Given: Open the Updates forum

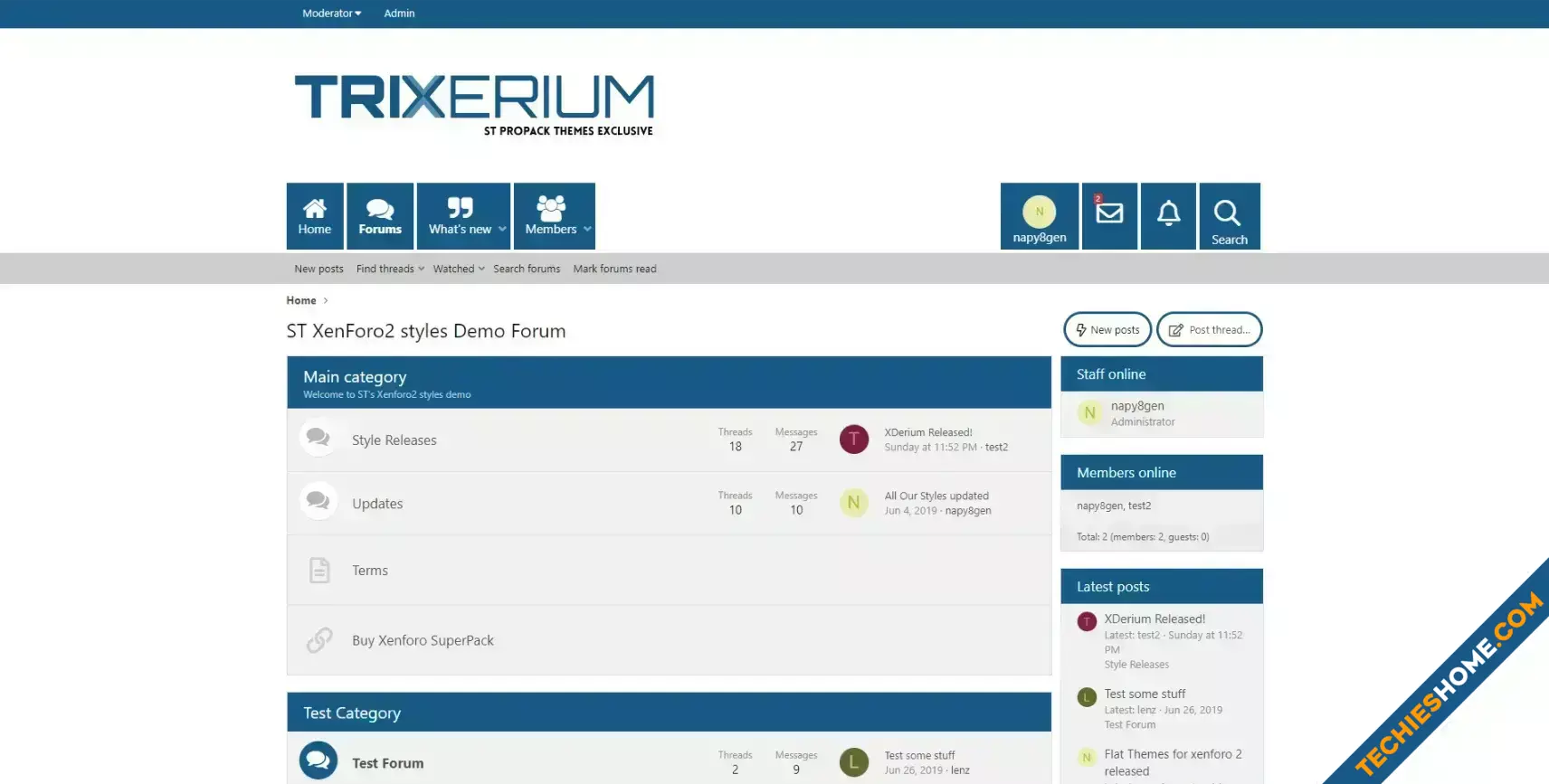Looking at the screenshot, I should click(x=377, y=504).
